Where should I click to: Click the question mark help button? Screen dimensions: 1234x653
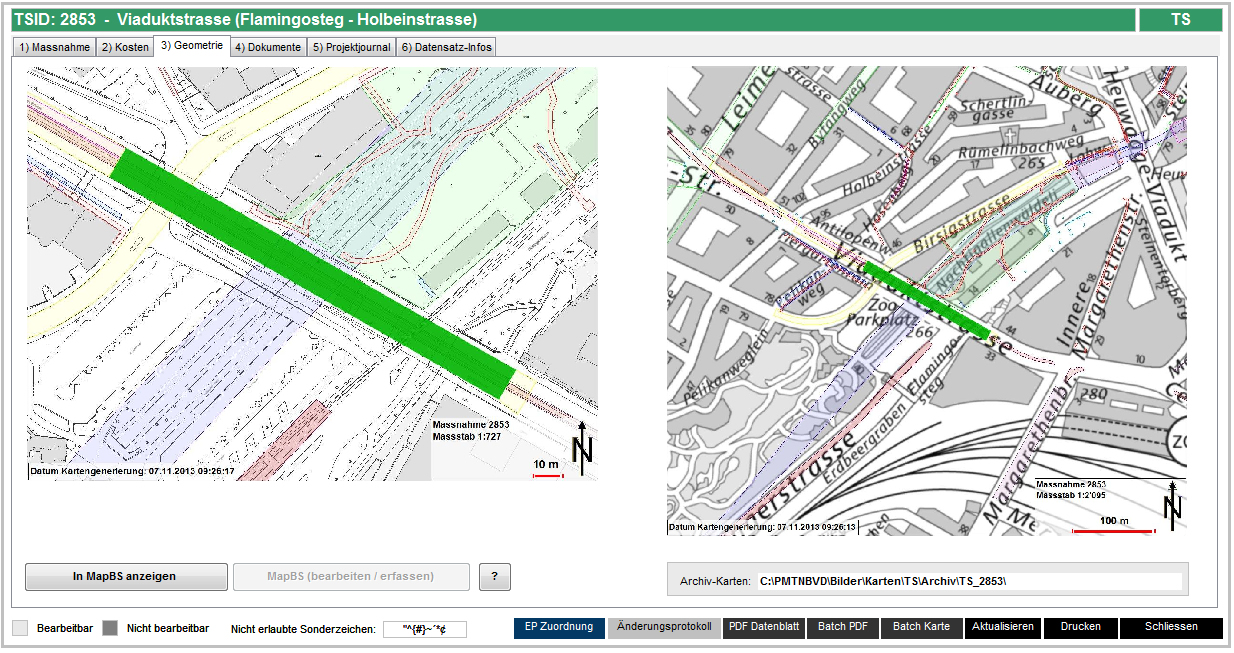pos(494,577)
